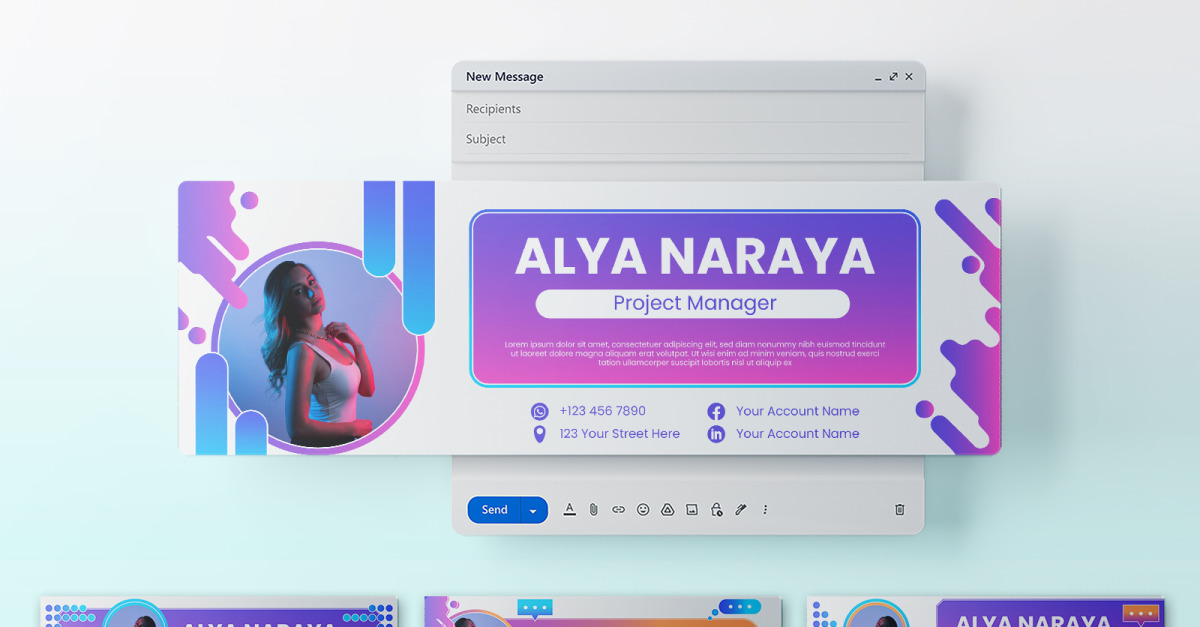Insert signature using the pen icon
This screenshot has width=1200, height=627.
point(740,509)
